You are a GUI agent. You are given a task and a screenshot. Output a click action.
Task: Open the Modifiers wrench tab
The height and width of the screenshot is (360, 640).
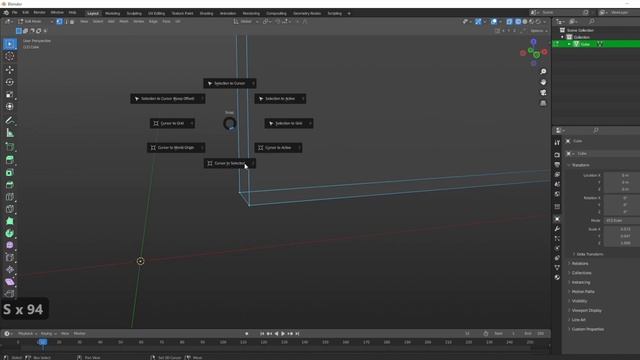click(557, 229)
